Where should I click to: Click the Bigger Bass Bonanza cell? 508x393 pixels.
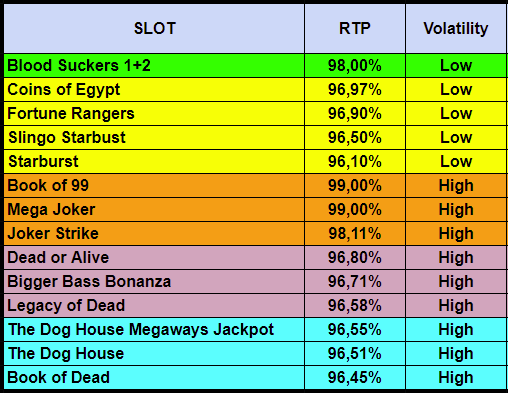click(154, 282)
